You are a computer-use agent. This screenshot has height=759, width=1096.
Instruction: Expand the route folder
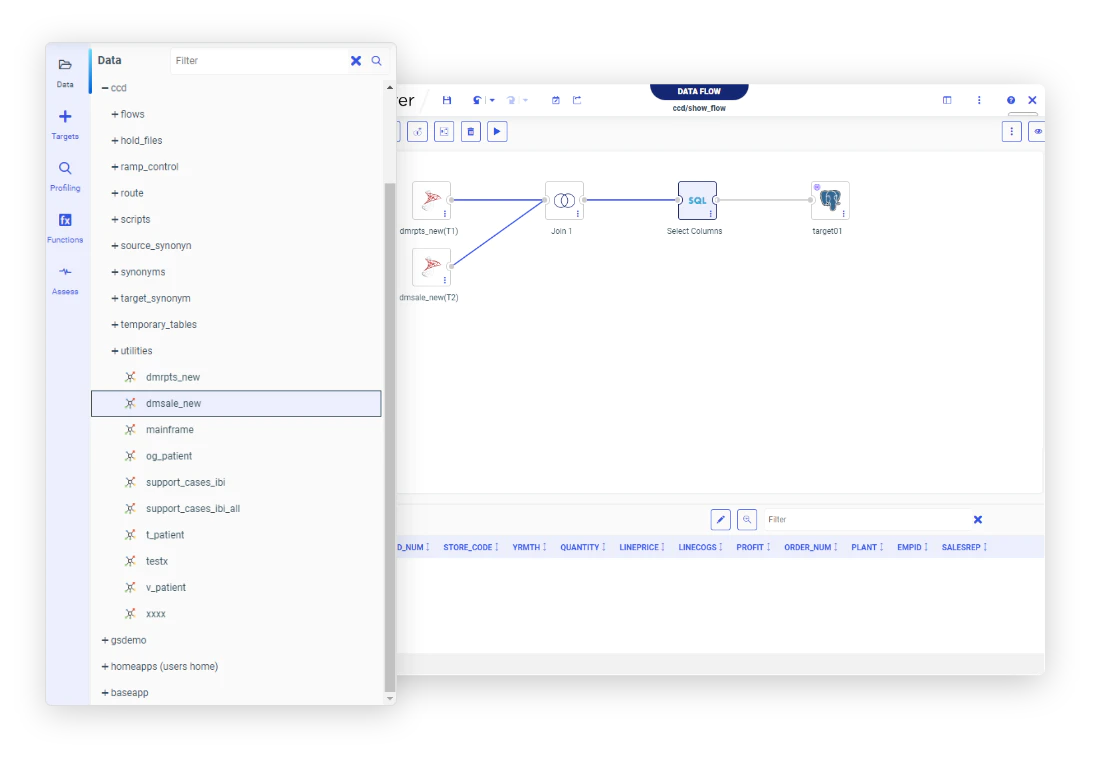[x=115, y=193]
